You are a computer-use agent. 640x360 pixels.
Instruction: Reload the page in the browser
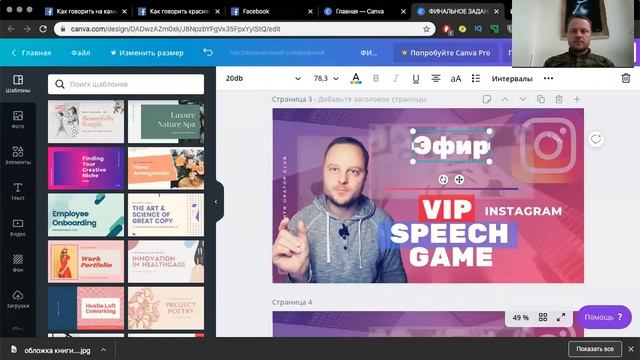(43, 29)
